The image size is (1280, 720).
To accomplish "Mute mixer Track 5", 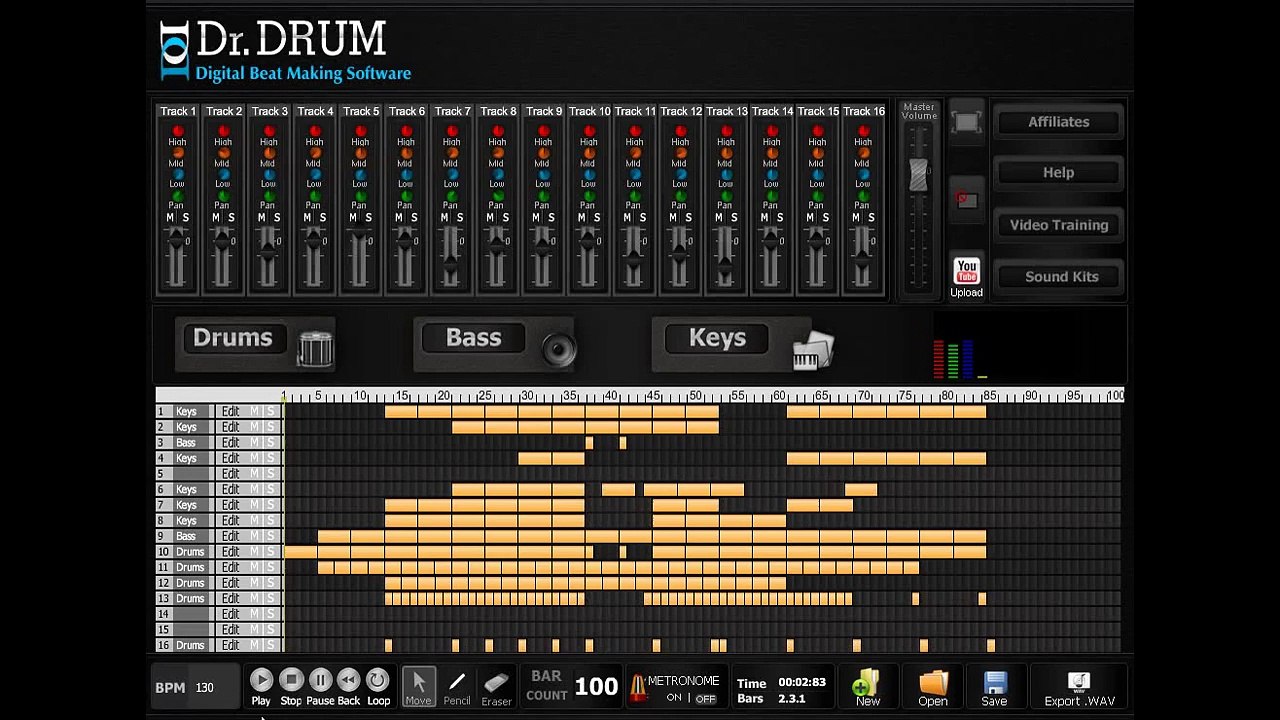I will click(x=353, y=218).
